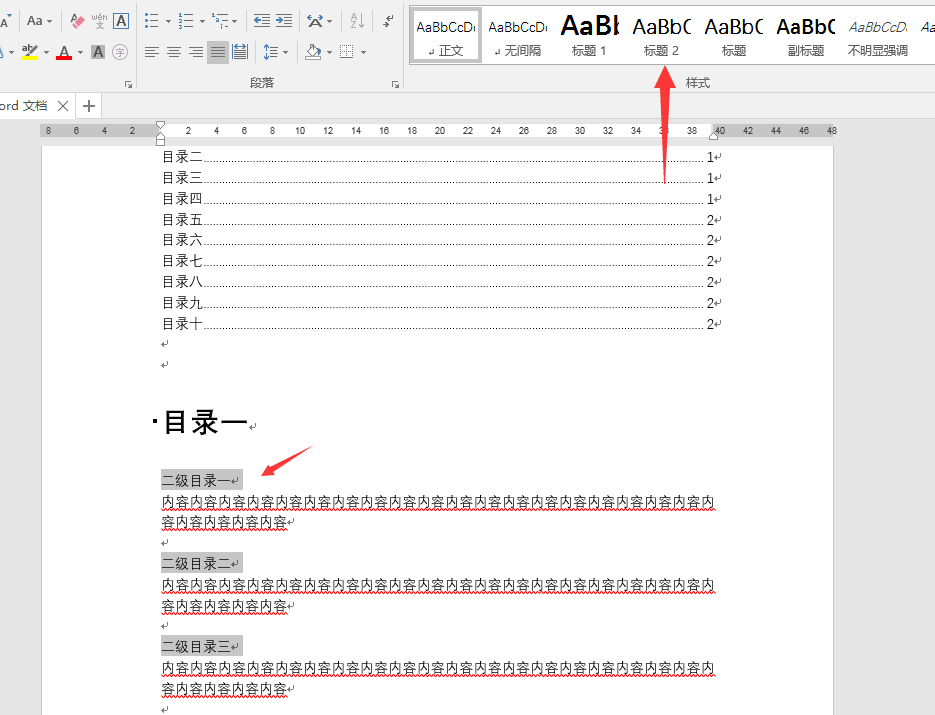Open numbering library dropdown arrow

(x=202, y=21)
